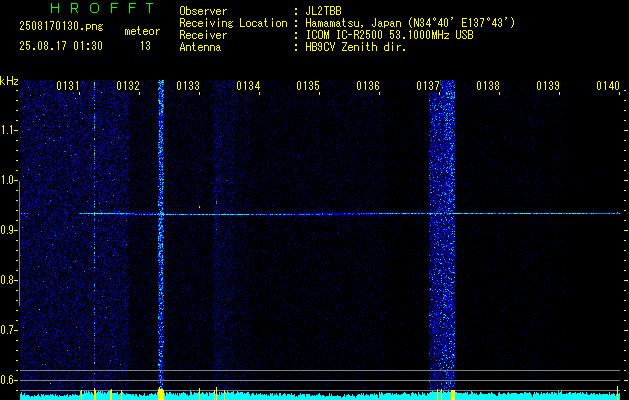Click the 0137 time marker
This screenshot has width=629, height=400.
coord(428,86)
